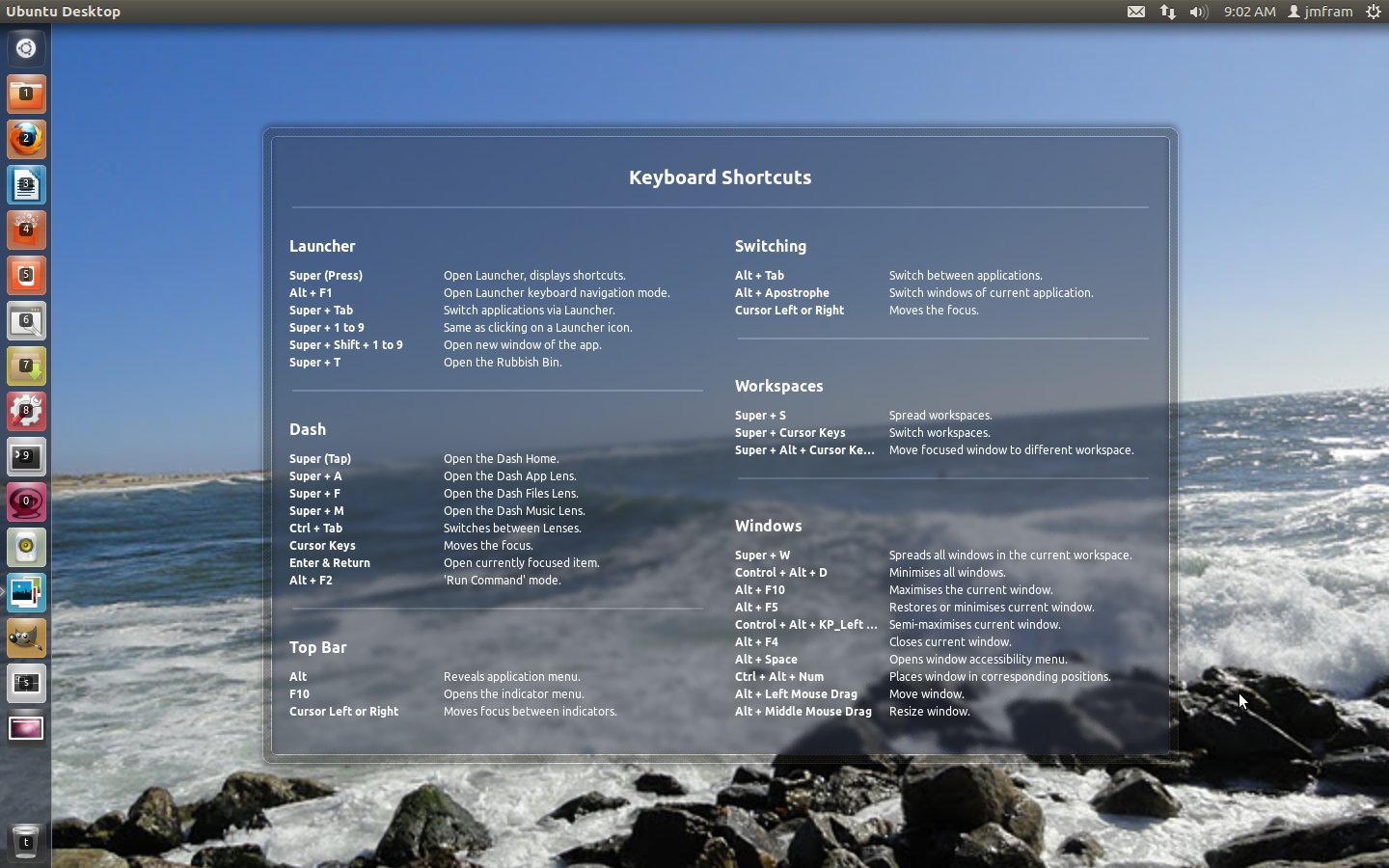The width and height of the screenshot is (1389, 868).
Task: Open the Shotwell photo manager icon
Action: [x=26, y=593]
